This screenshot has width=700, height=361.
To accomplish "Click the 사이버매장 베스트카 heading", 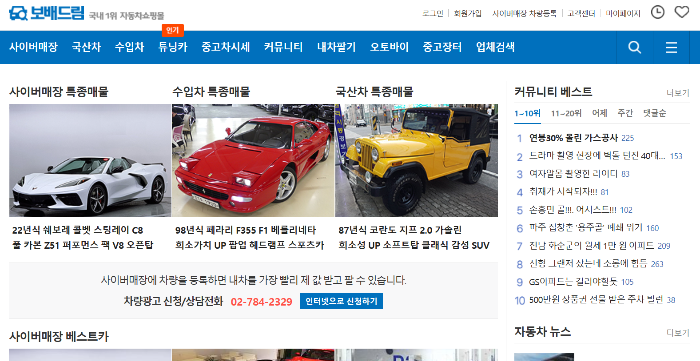I will pyautogui.click(x=58, y=336).
